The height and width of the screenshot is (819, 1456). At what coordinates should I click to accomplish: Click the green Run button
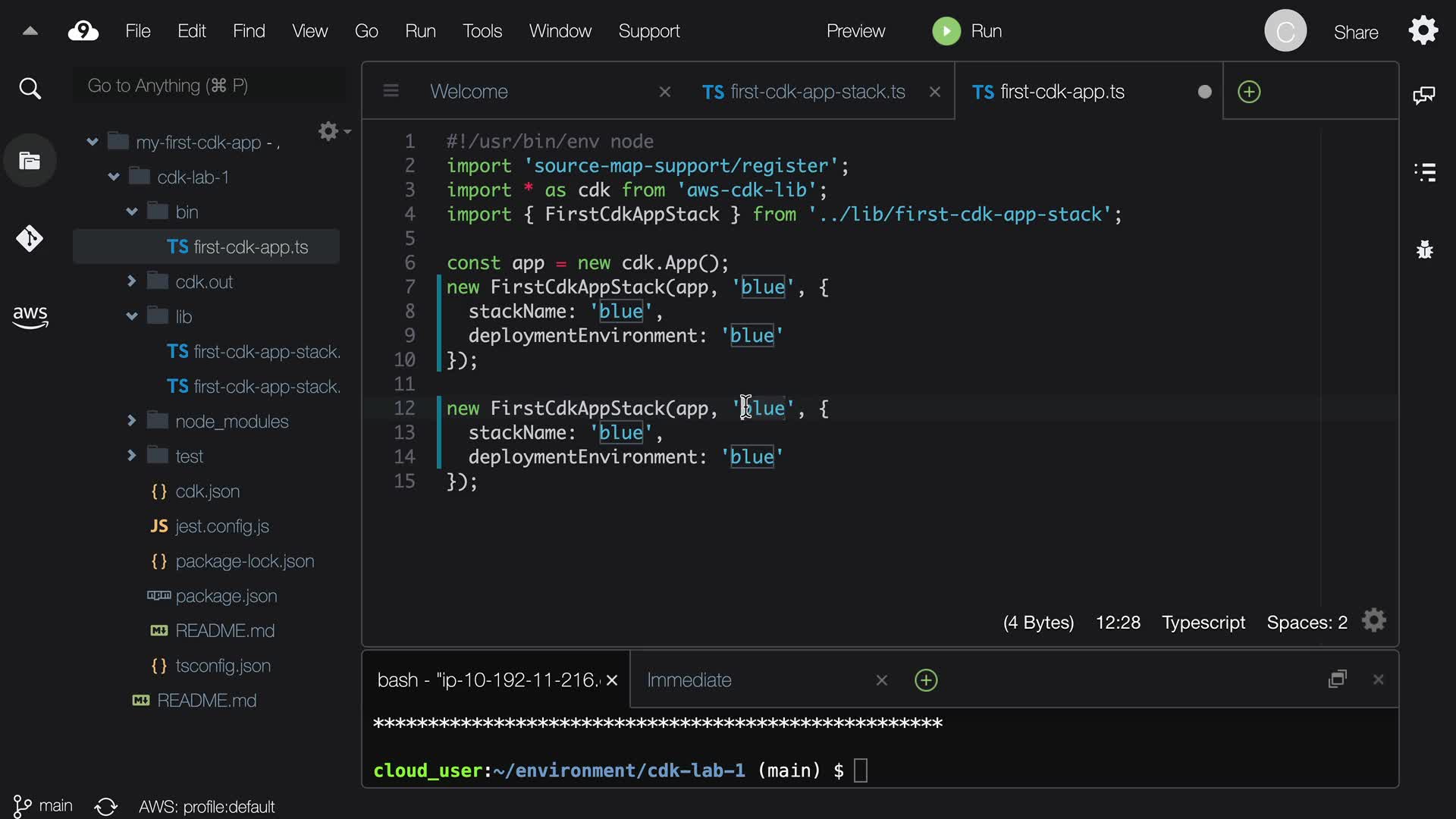(x=946, y=31)
